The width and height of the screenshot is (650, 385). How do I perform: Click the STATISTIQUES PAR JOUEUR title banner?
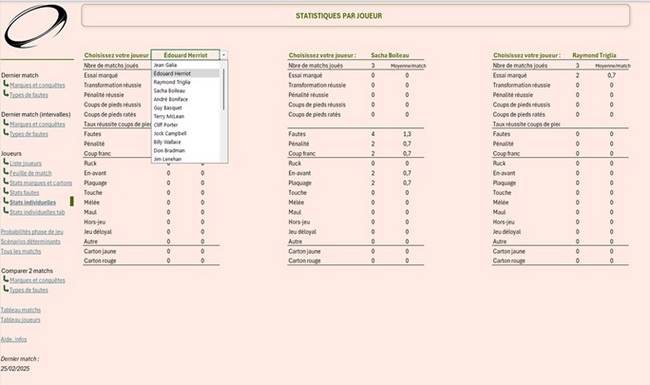point(356,16)
